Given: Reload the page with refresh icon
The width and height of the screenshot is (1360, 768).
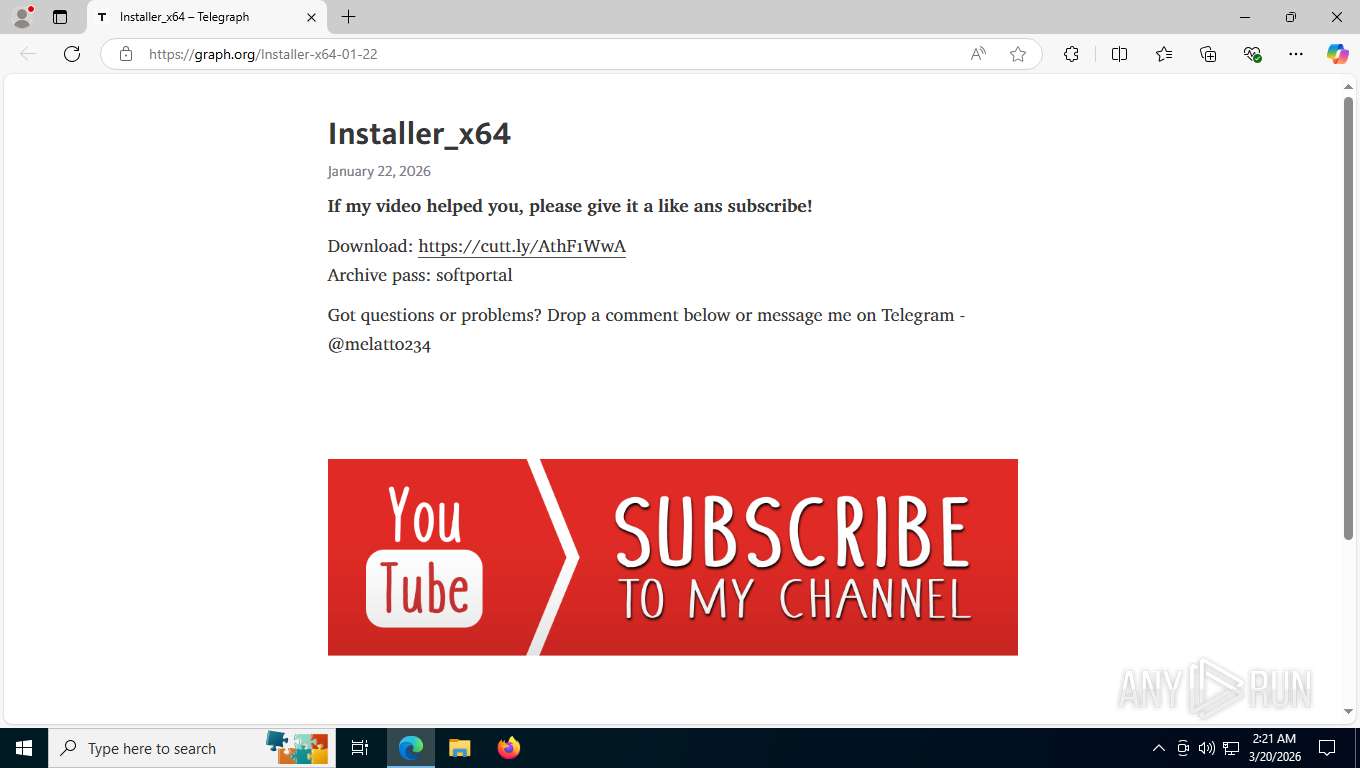Looking at the screenshot, I should pos(72,54).
